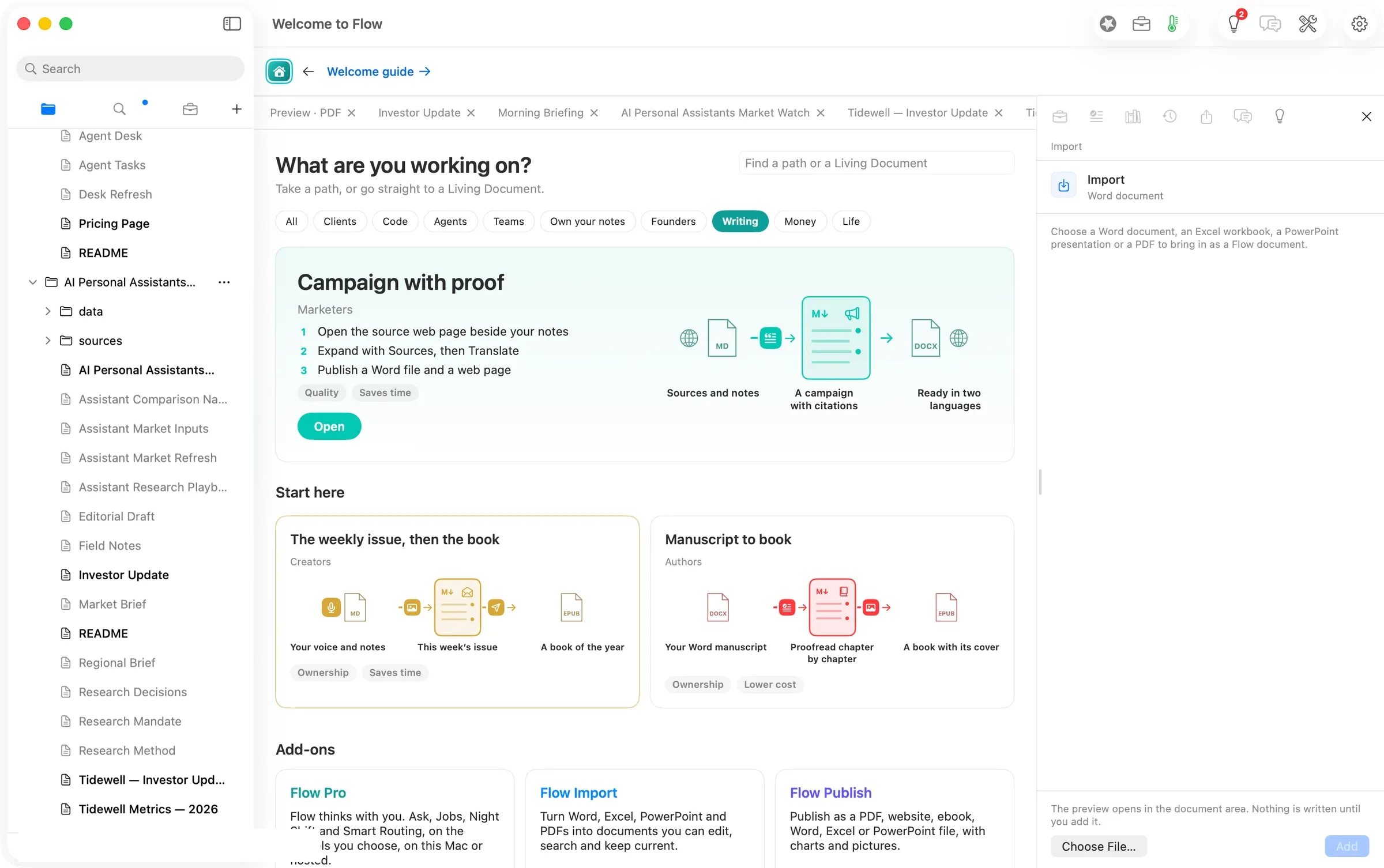Image resolution: width=1384 pixels, height=868 pixels.
Task: Click the Choose File... button
Action: point(1099,846)
